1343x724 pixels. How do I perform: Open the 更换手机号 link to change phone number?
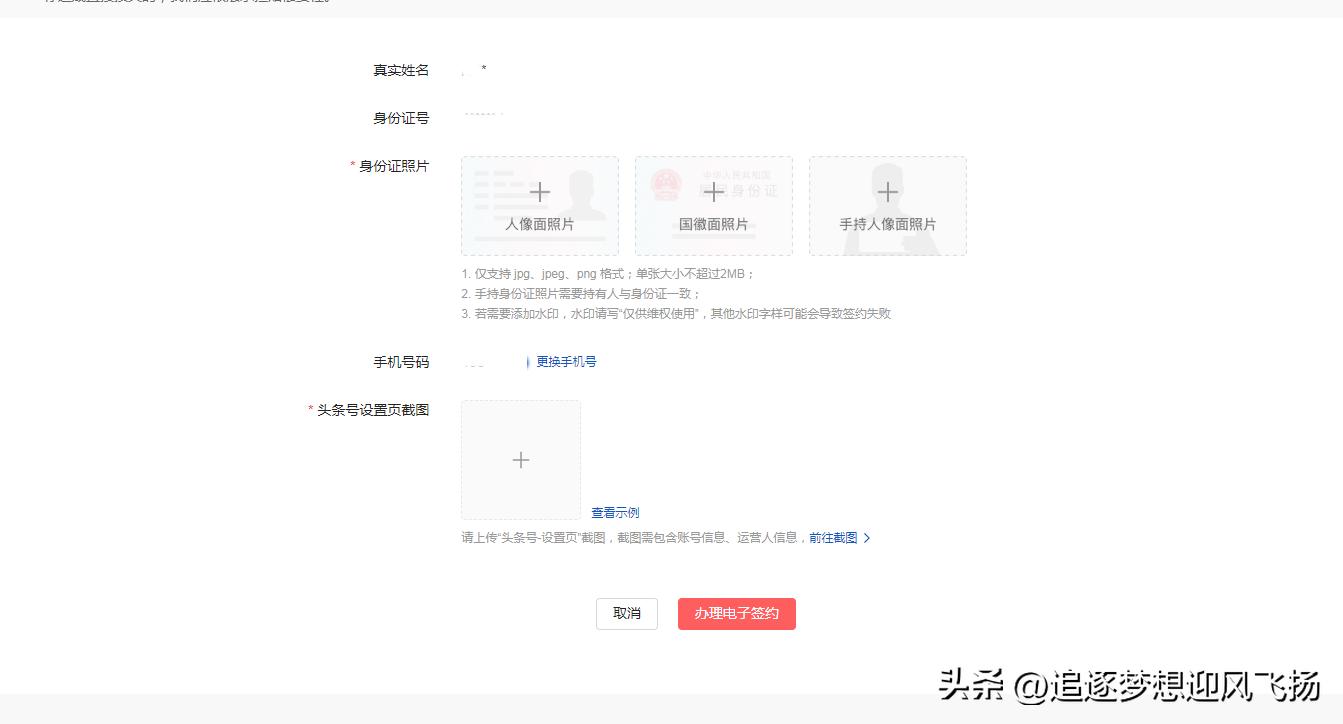click(x=564, y=361)
